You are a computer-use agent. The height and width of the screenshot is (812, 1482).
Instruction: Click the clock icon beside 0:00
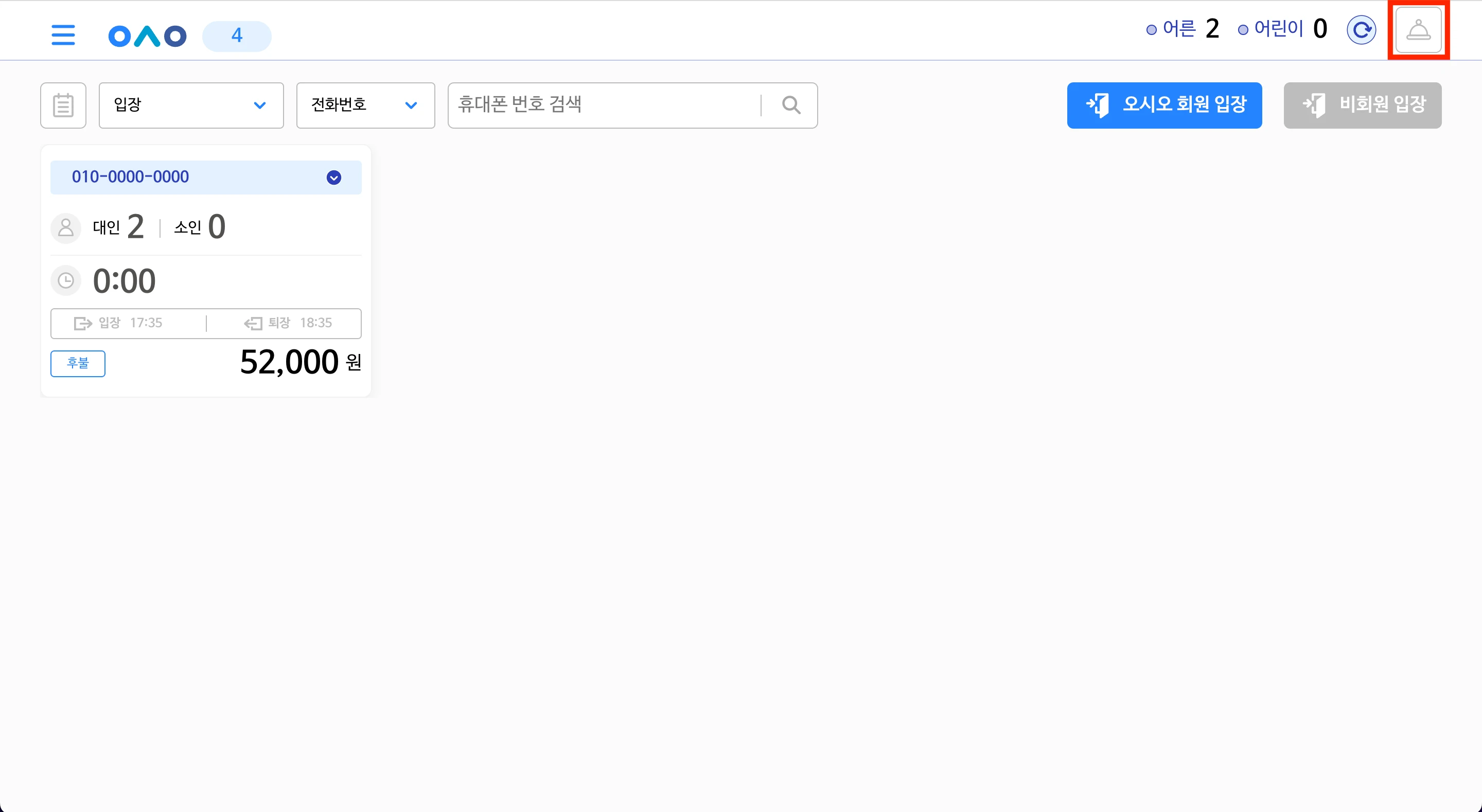tap(66, 281)
